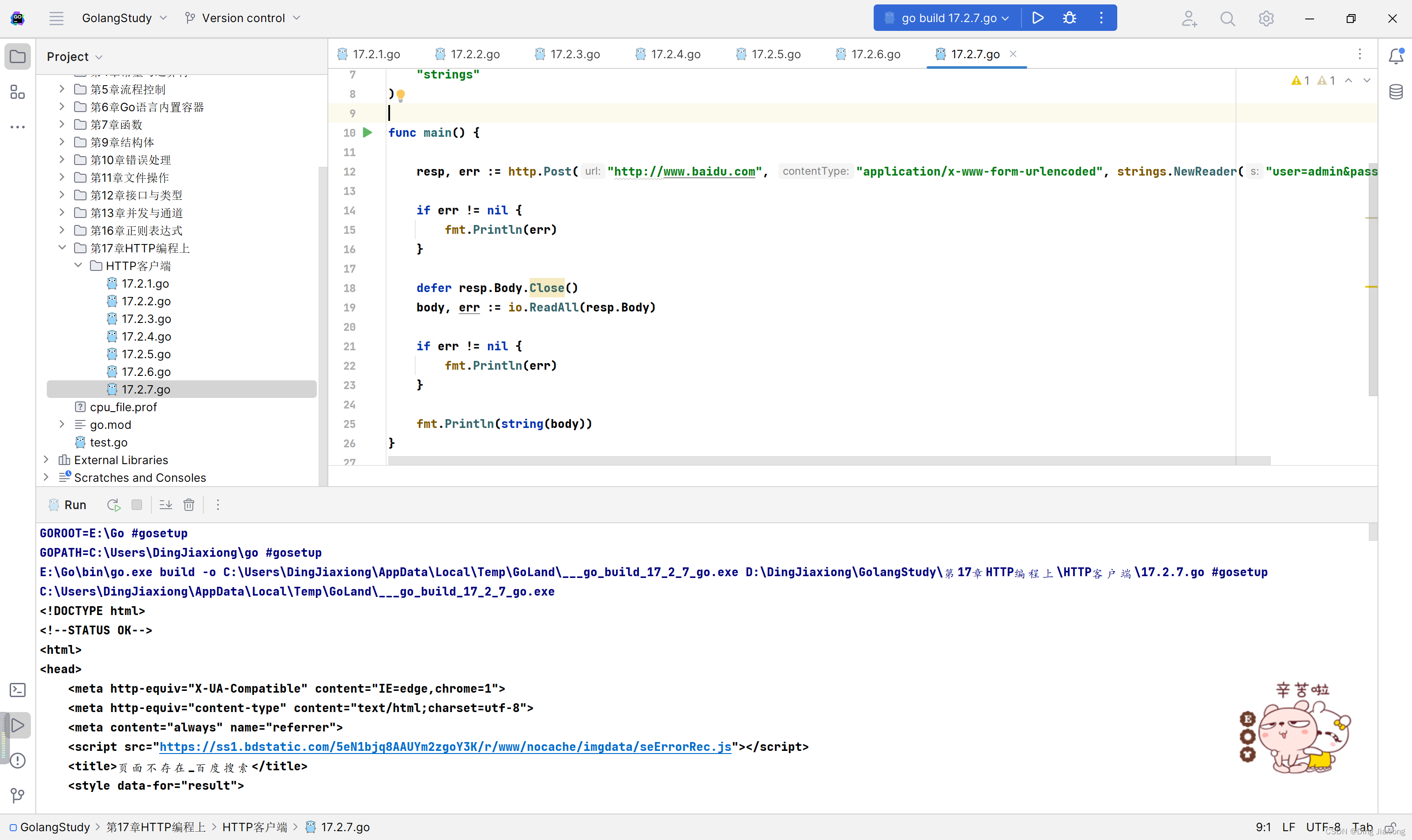Go to previous highlighted error
The height and width of the screenshot is (840, 1412).
pos(1348,80)
